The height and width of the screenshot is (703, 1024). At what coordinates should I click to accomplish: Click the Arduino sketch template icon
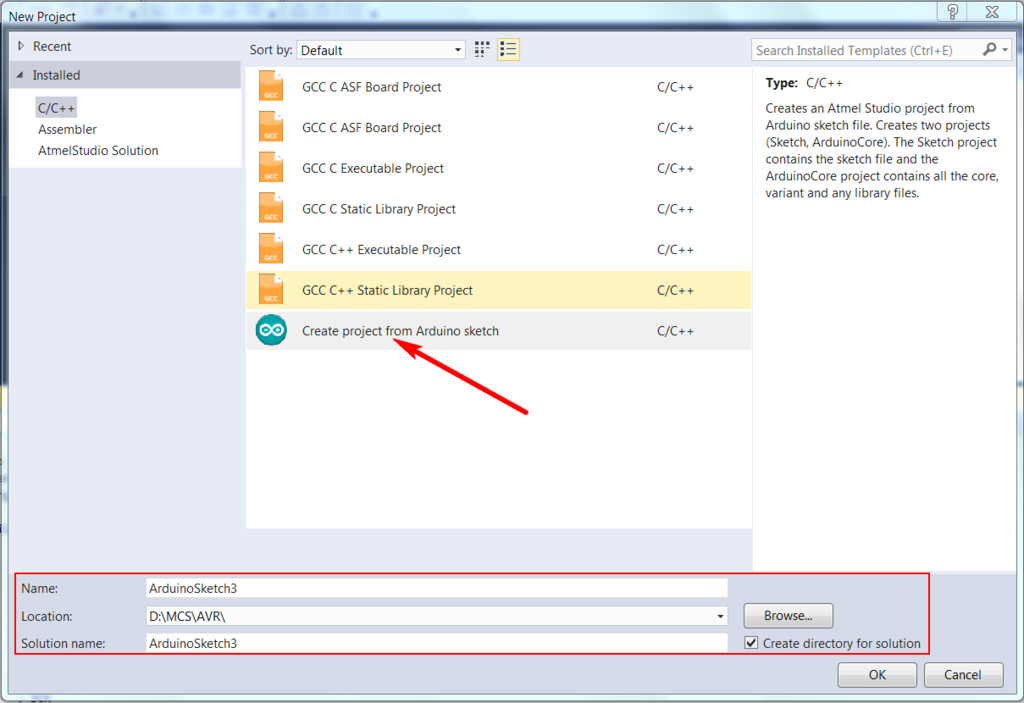[271, 331]
